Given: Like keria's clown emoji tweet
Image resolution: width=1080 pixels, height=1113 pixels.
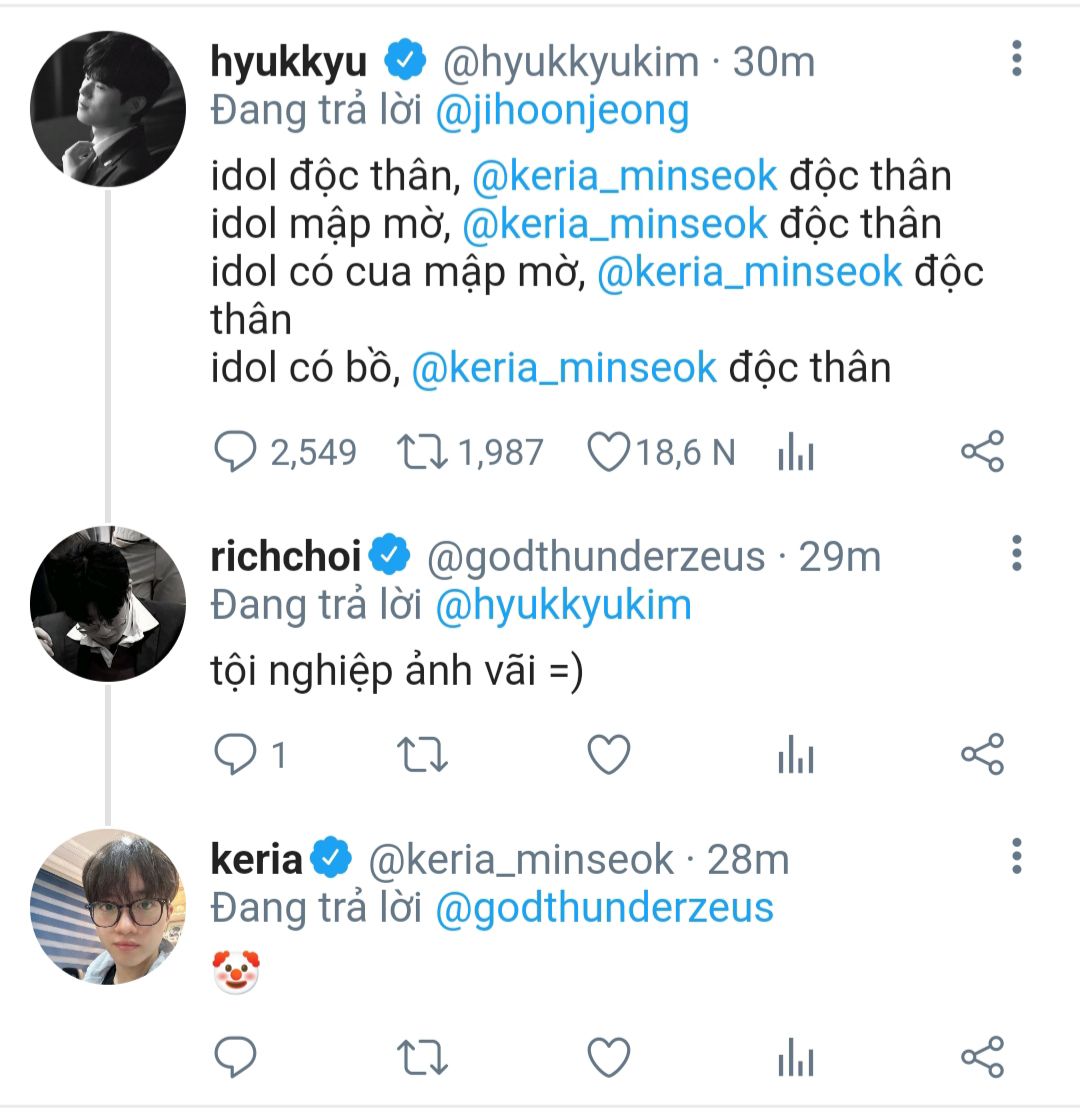Looking at the screenshot, I should (608, 1057).
